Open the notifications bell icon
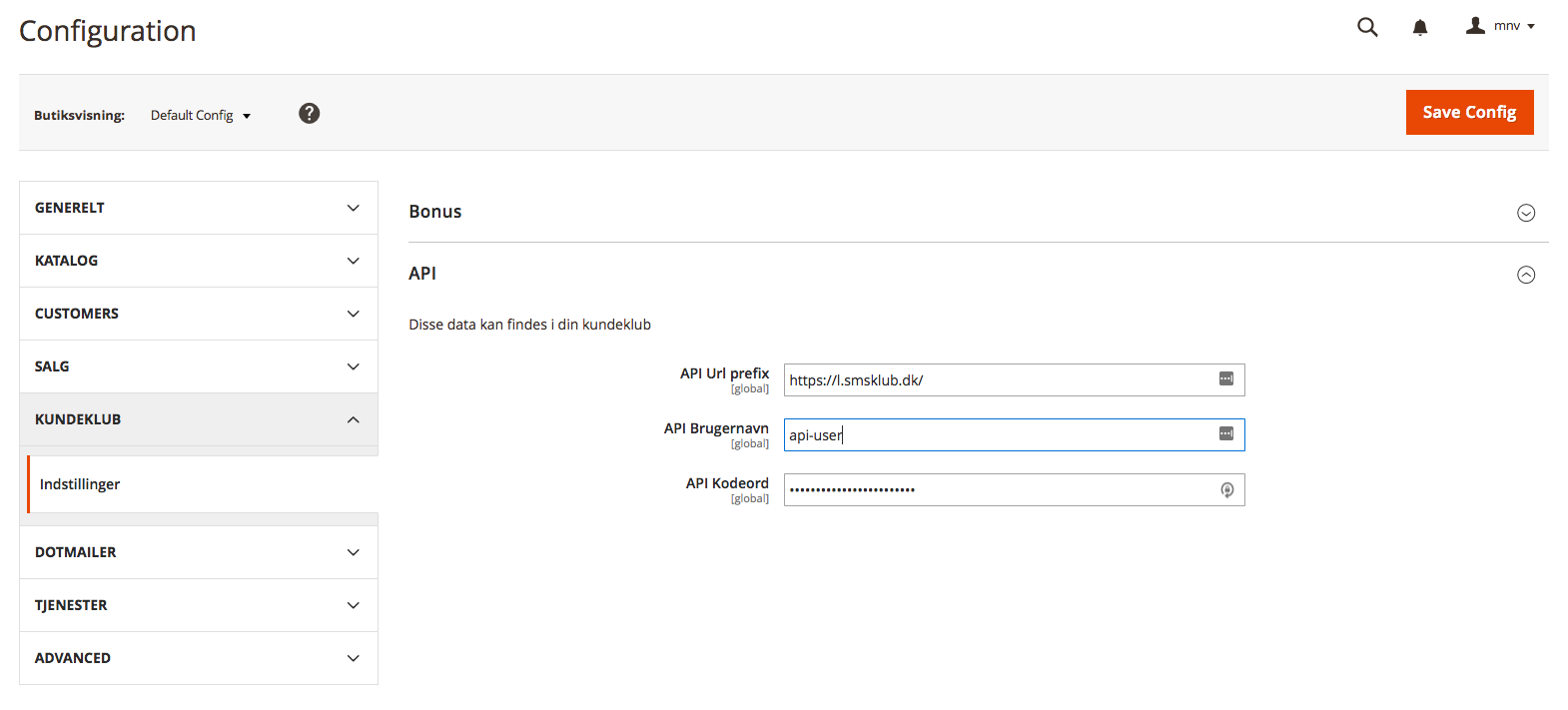The image size is (1568, 710). point(1420,27)
